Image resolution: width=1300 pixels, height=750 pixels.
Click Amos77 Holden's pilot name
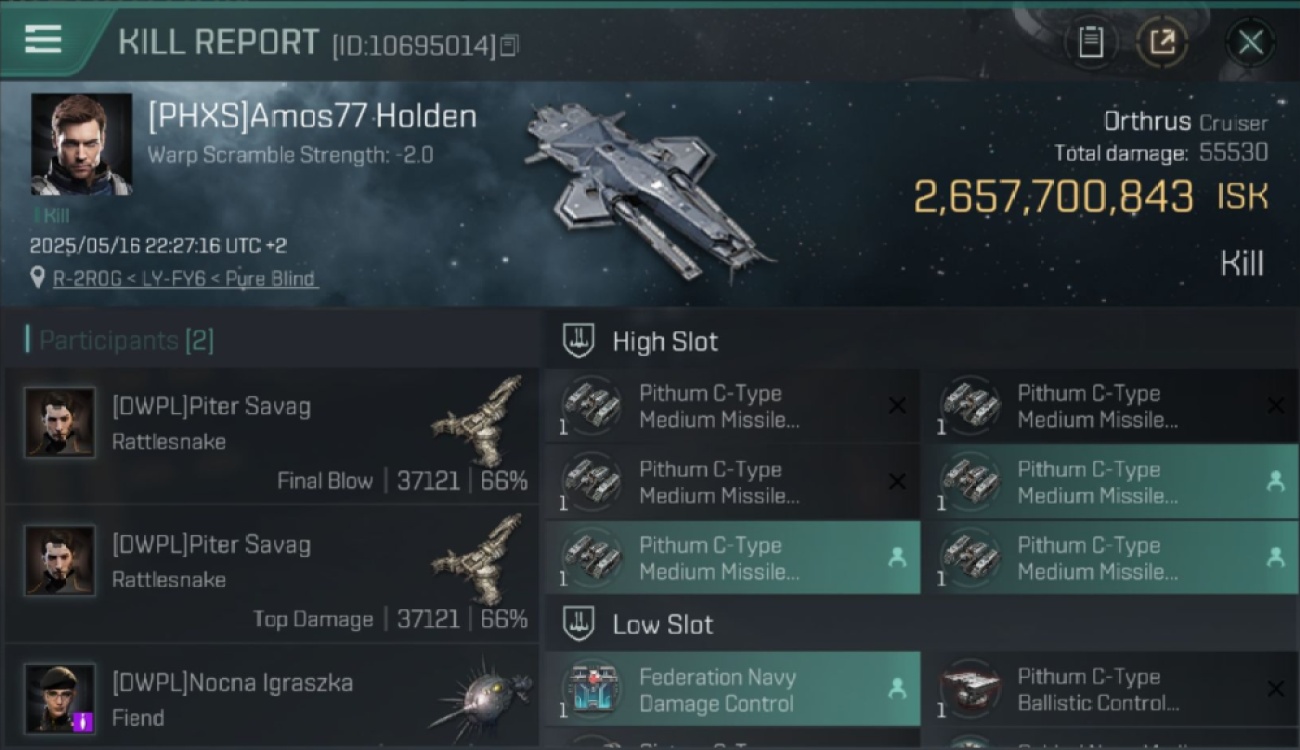(312, 117)
